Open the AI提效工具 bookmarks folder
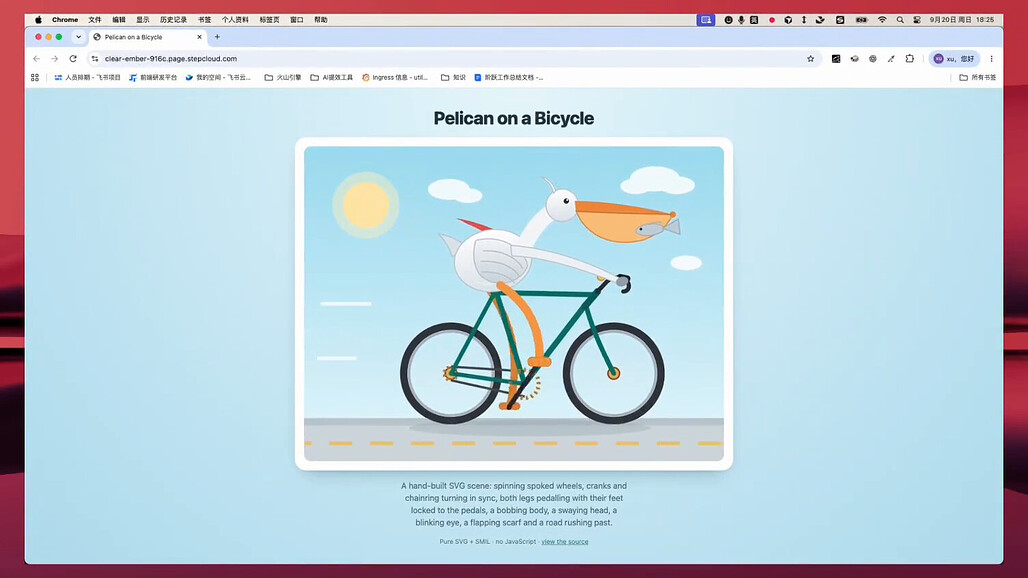The image size is (1028, 578). pyautogui.click(x=331, y=77)
